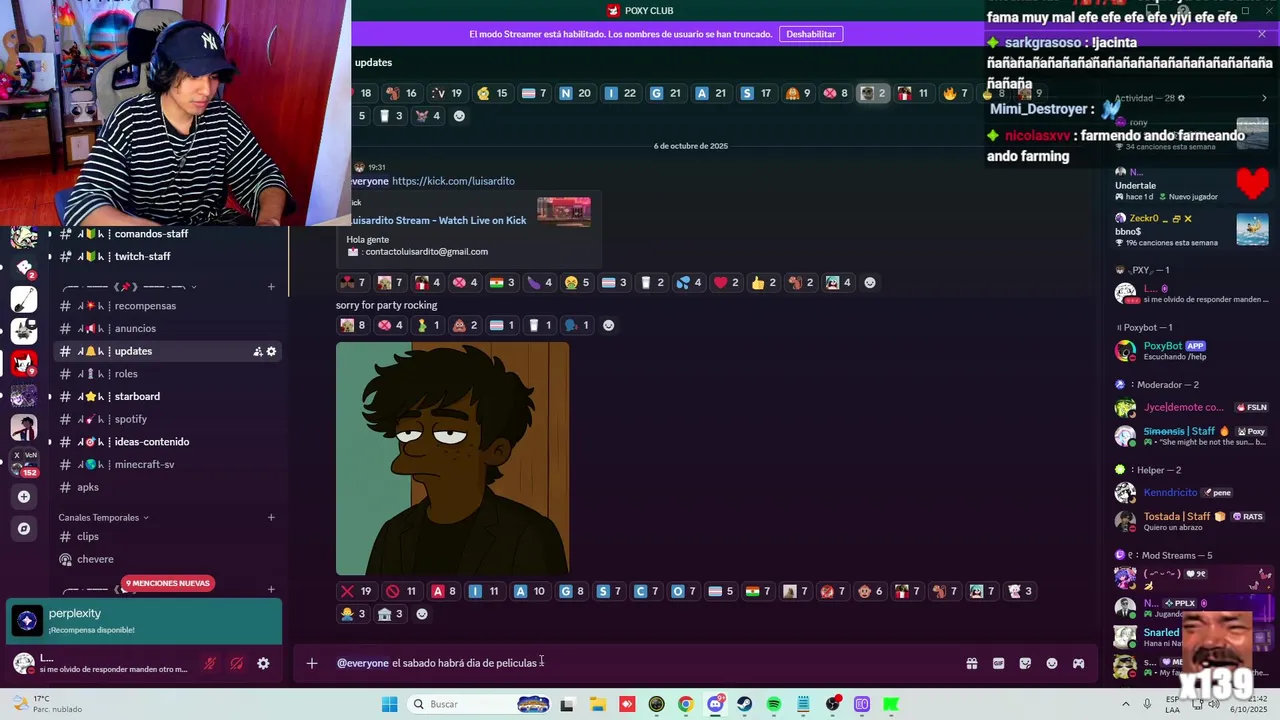The image size is (1280, 720).
Task: Open Kenndricito member profile
Action: 1191,492
